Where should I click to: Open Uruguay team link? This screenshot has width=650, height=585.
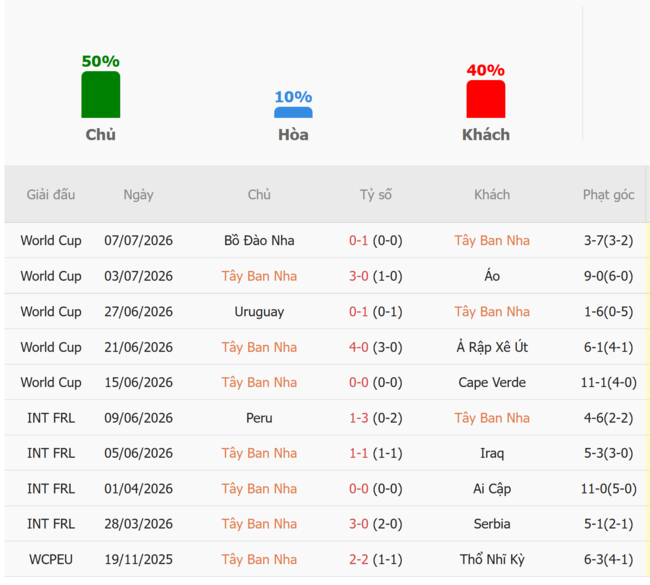(259, 312)
